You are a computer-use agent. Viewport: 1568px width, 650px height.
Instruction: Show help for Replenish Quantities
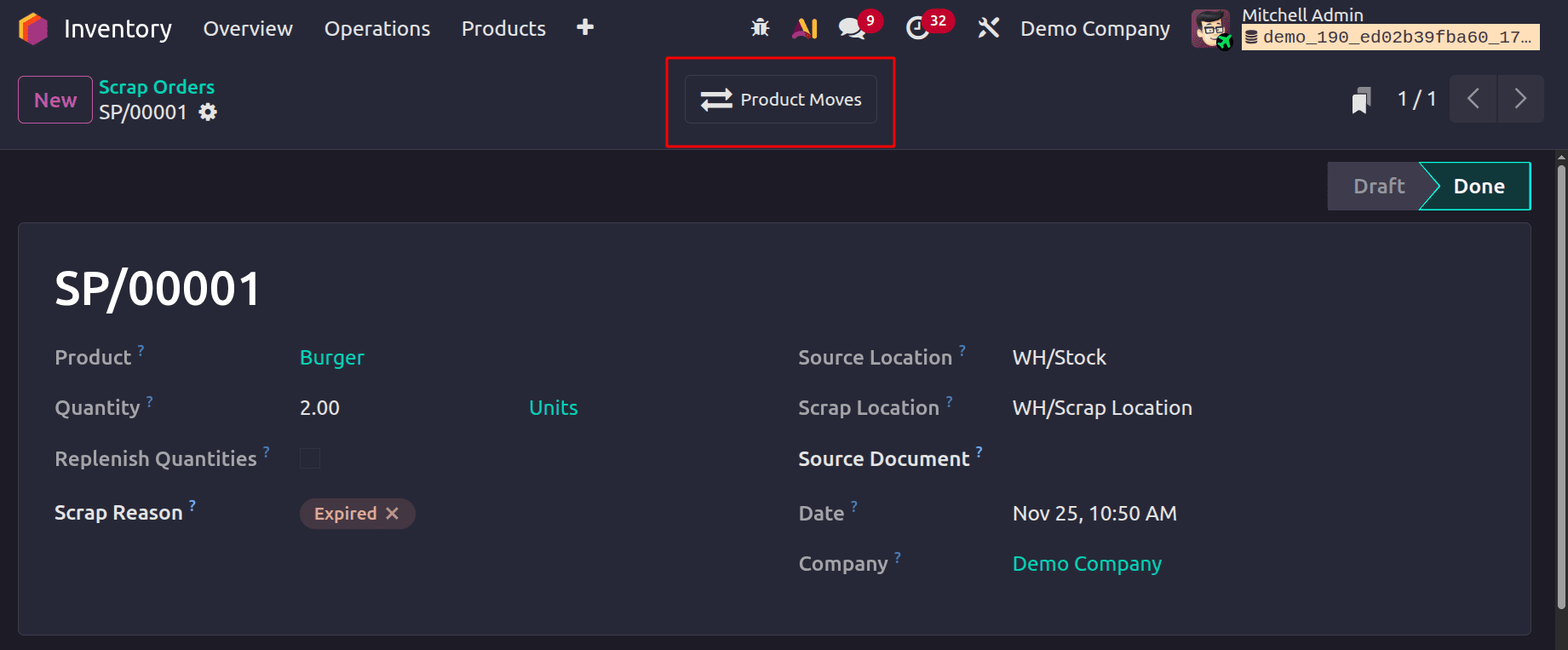click(267, 452)
